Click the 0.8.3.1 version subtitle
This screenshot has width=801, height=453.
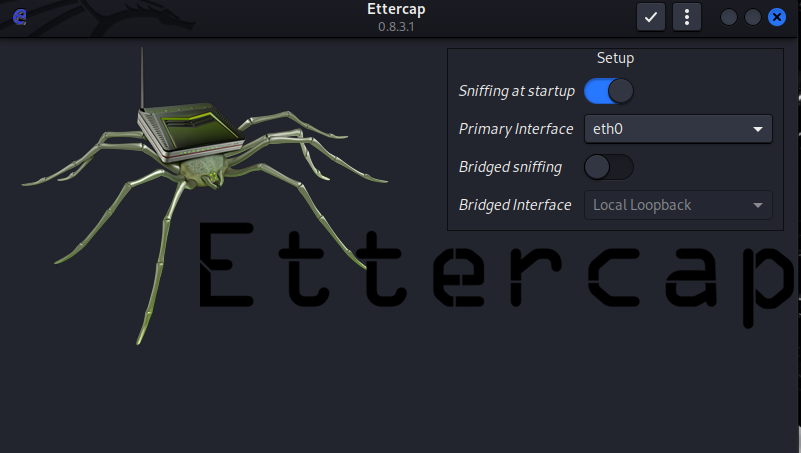[x=396, y=27]
